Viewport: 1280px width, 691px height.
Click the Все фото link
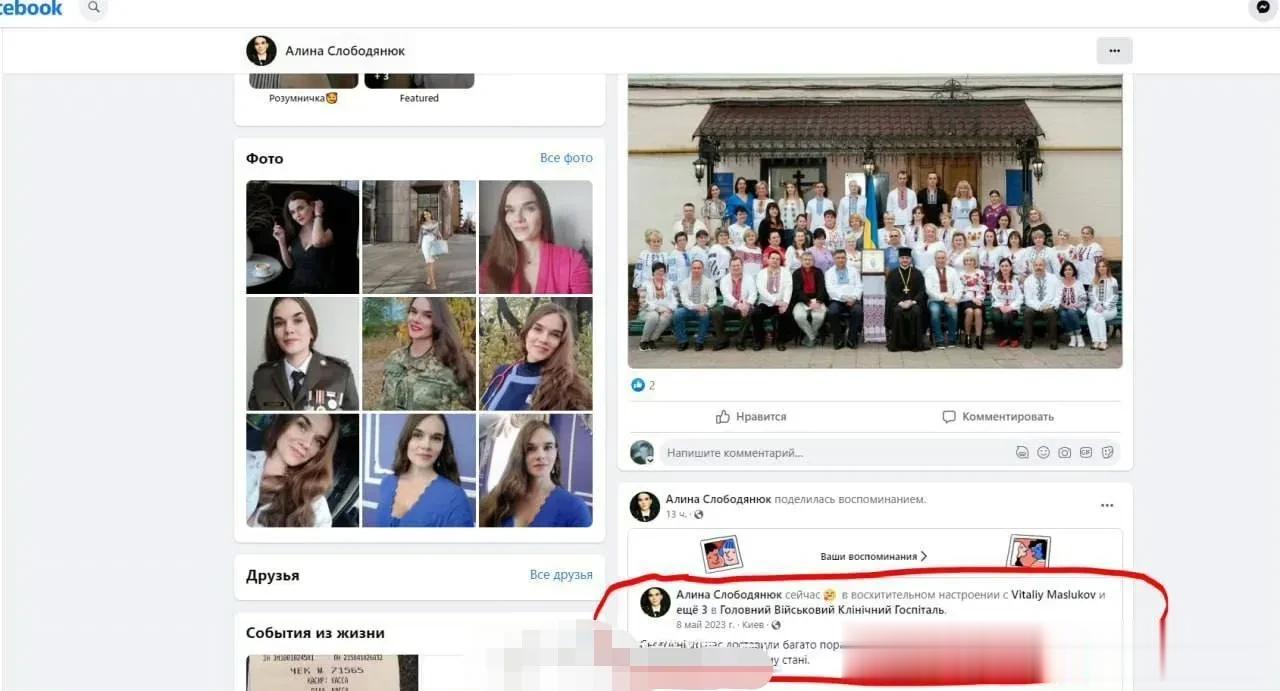click(566, 158)
